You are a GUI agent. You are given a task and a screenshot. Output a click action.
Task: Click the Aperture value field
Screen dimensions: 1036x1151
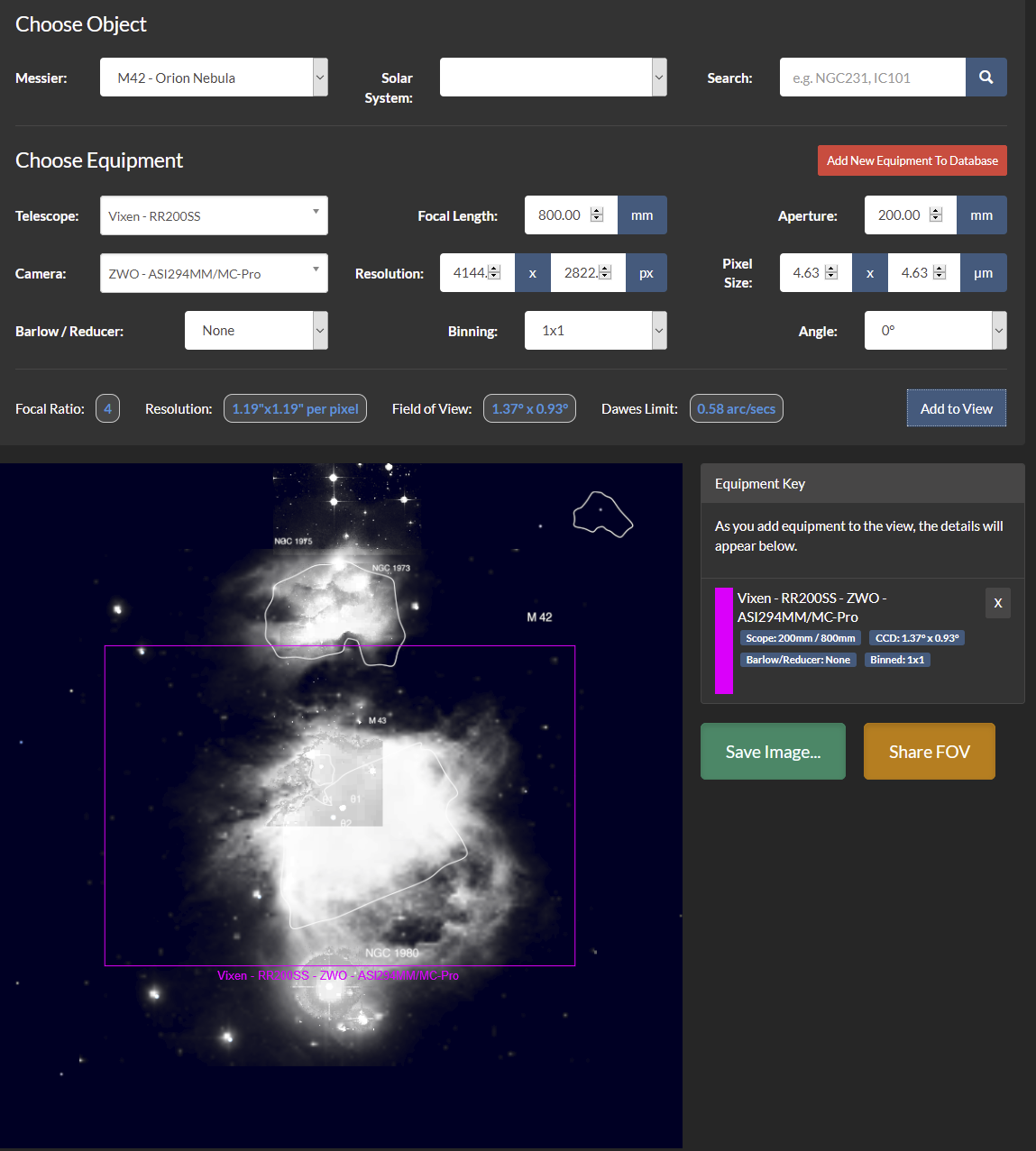pos(911,215)
